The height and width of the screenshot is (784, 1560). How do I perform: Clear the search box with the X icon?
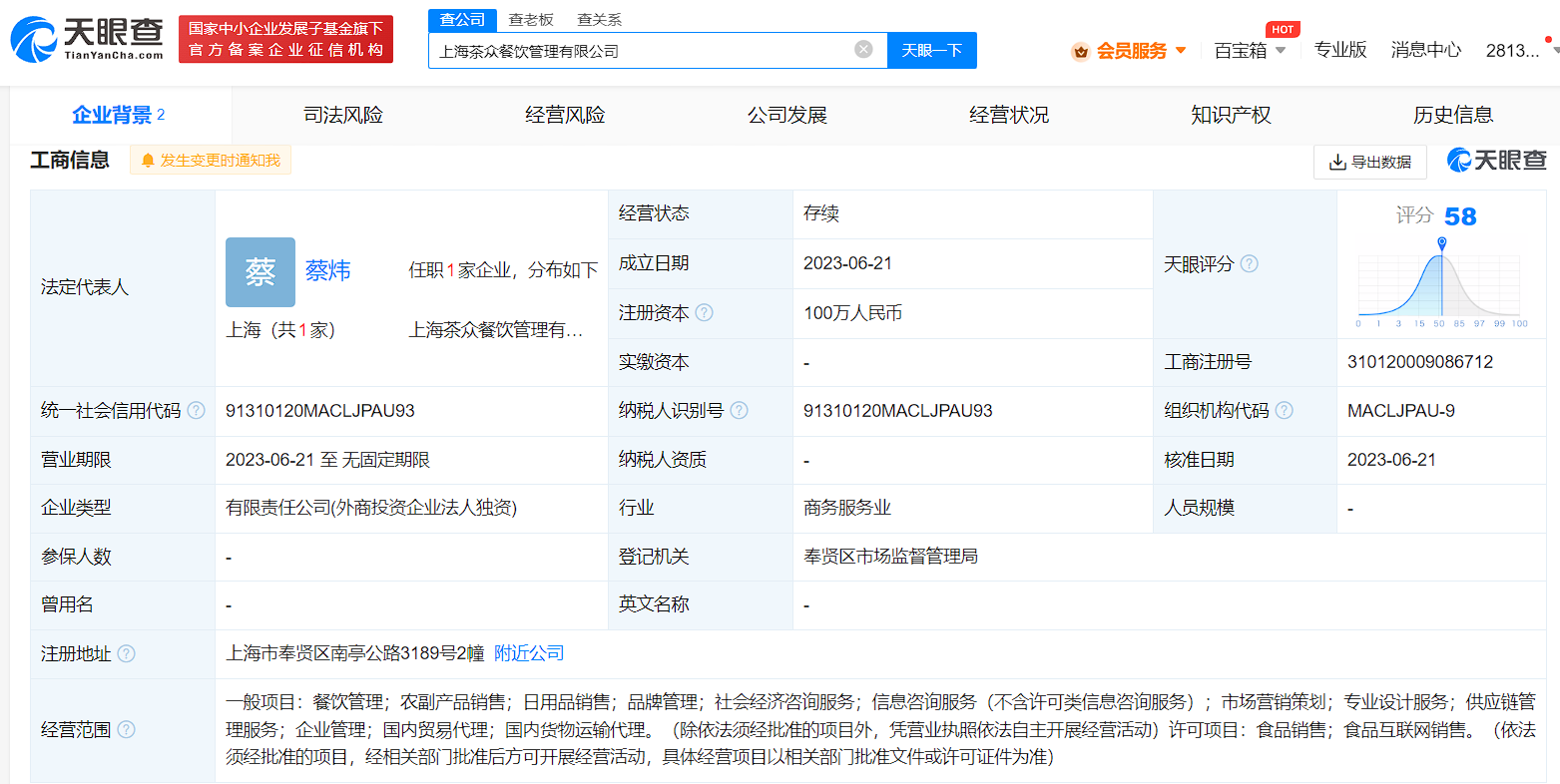point(864,49)
